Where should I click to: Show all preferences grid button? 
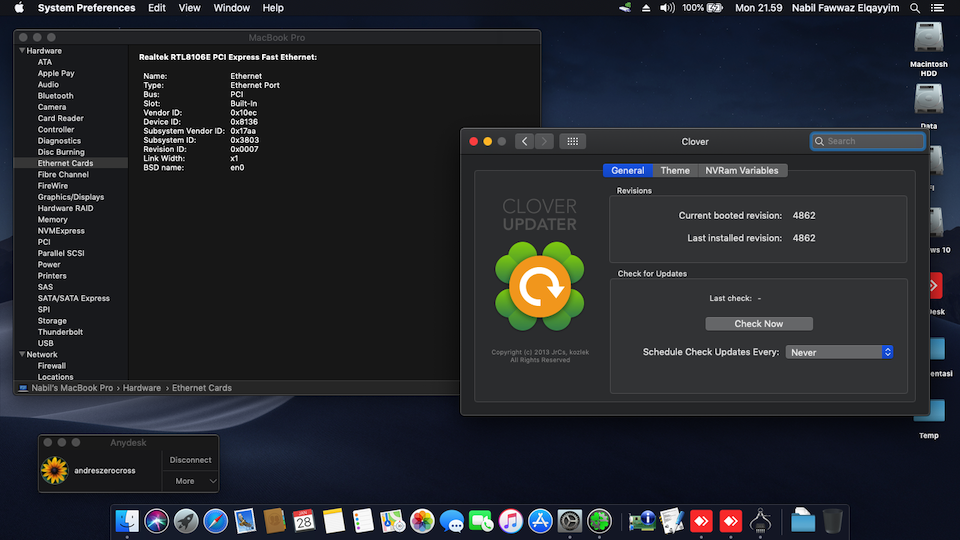point(572,141)
